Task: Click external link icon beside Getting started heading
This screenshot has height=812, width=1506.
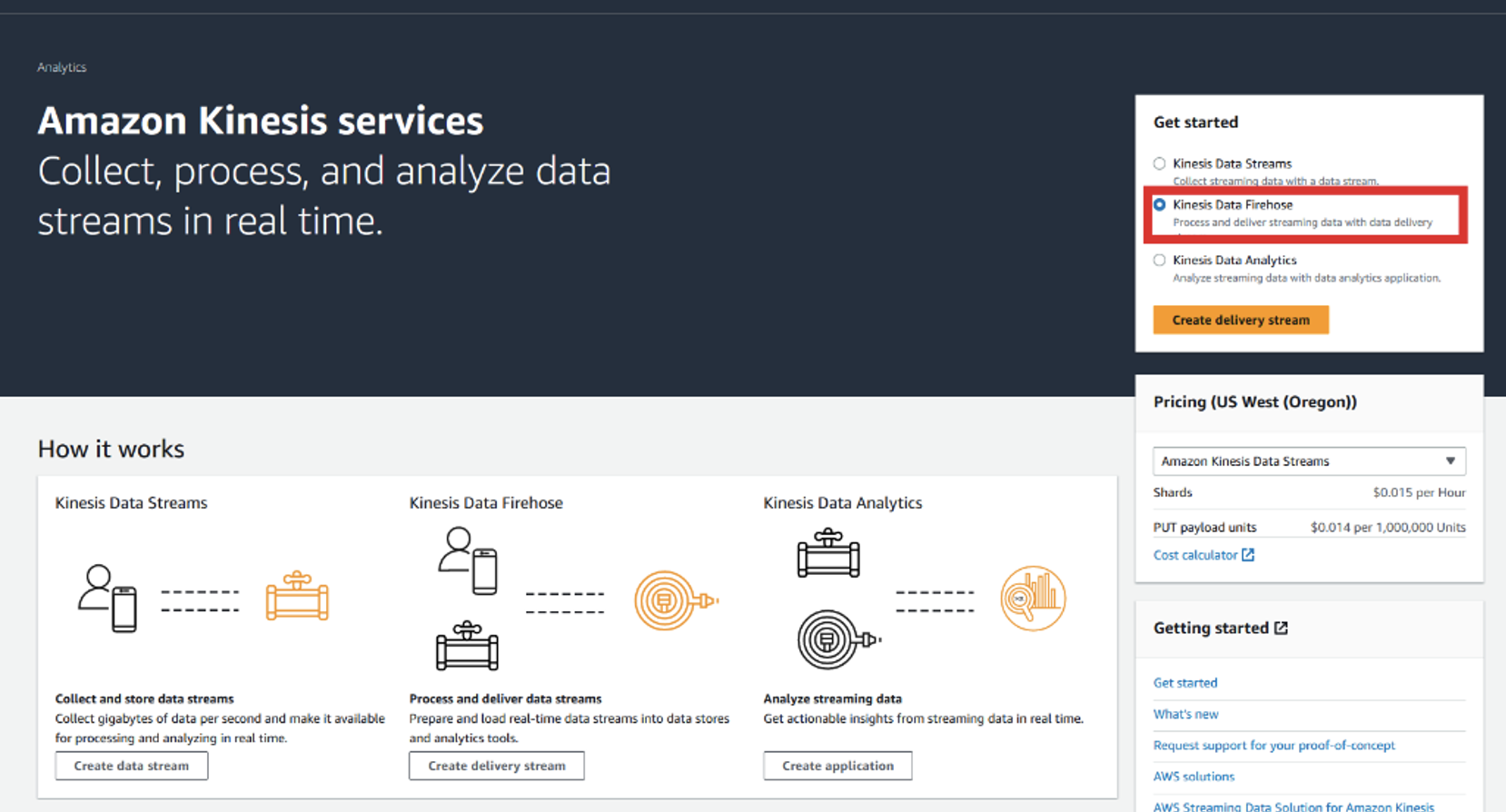Action: point(1281,628)
